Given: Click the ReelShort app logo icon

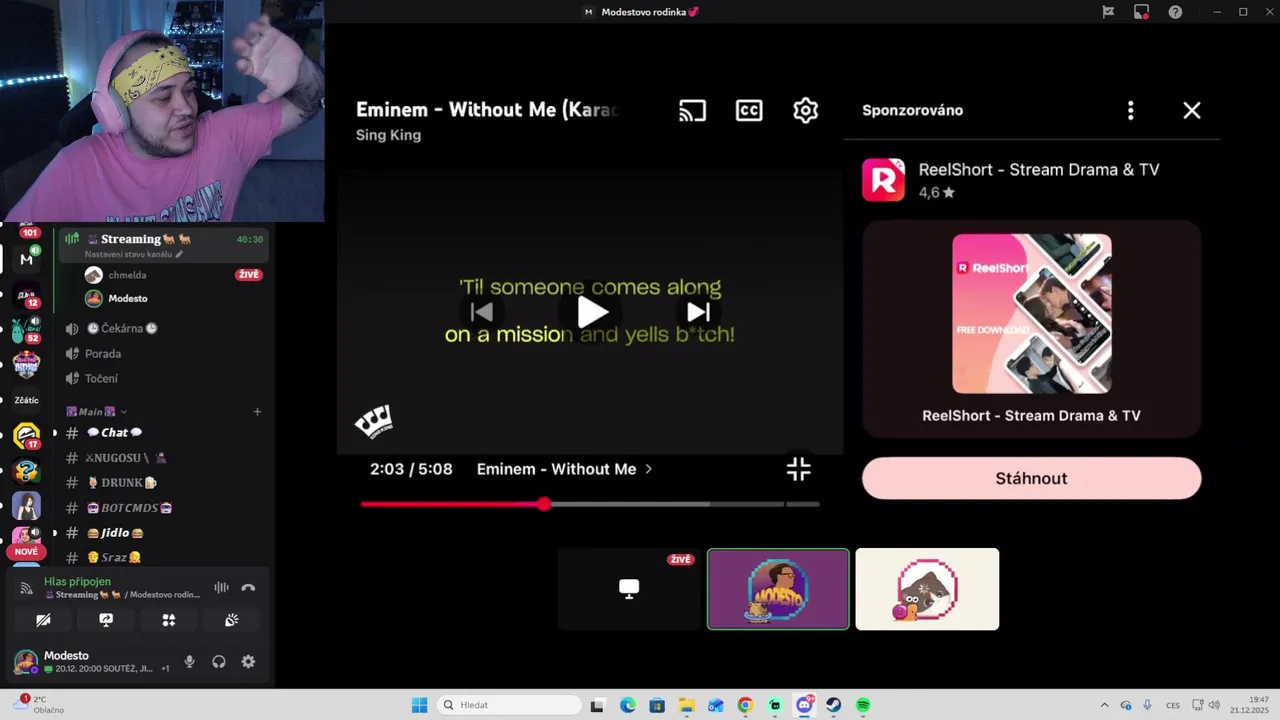Looking at the screenshot, I should (883, 180).
